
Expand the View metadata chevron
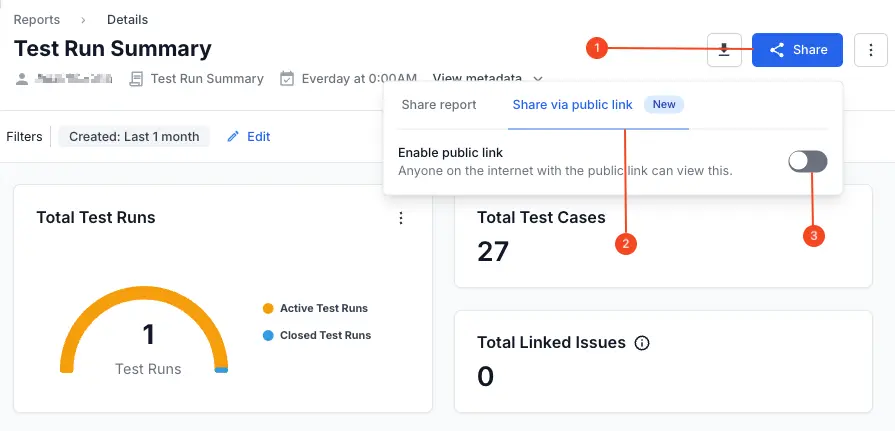[x=538, y=79]
